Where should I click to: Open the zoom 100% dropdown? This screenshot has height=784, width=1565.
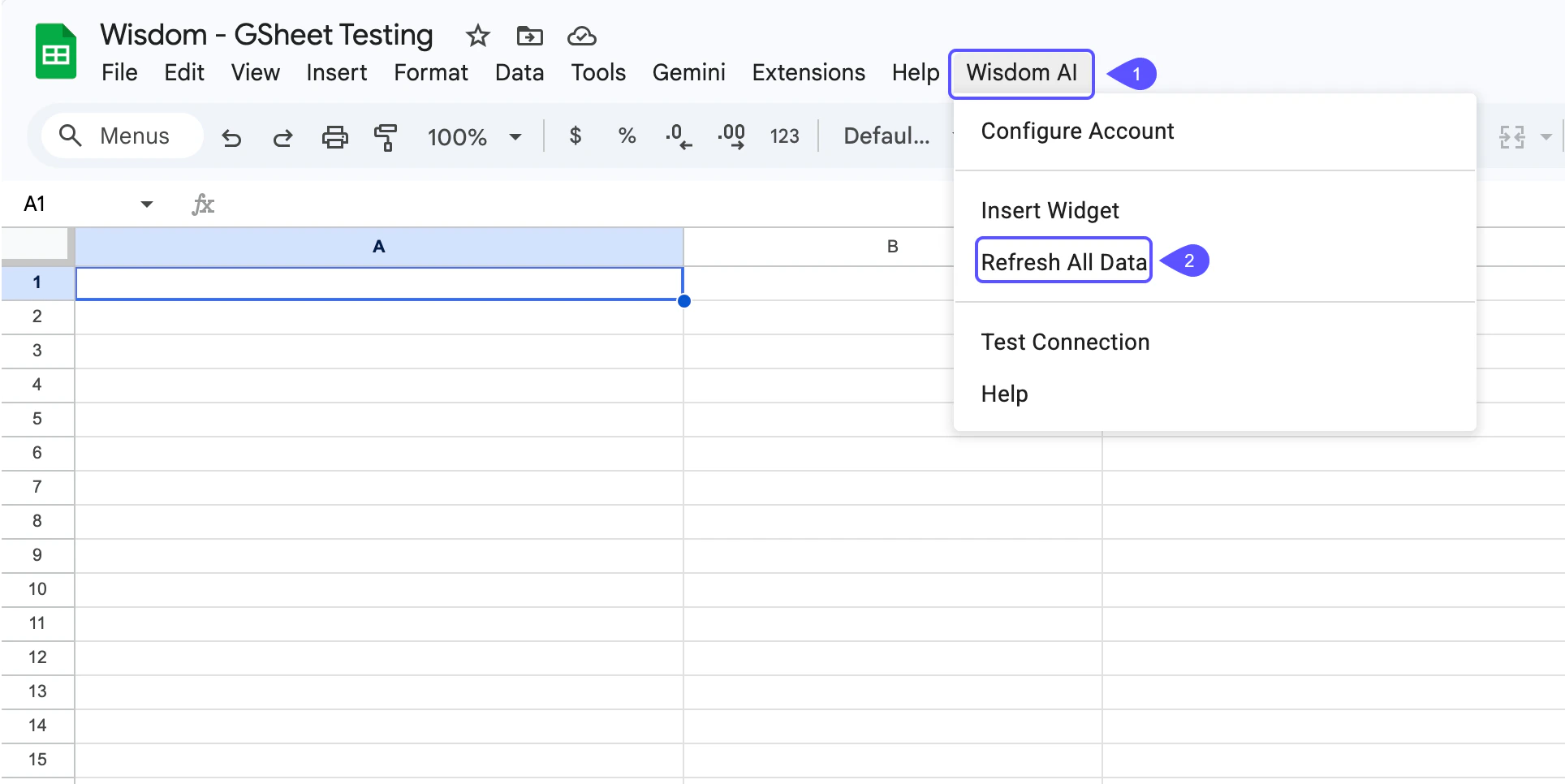coord(475,137)
